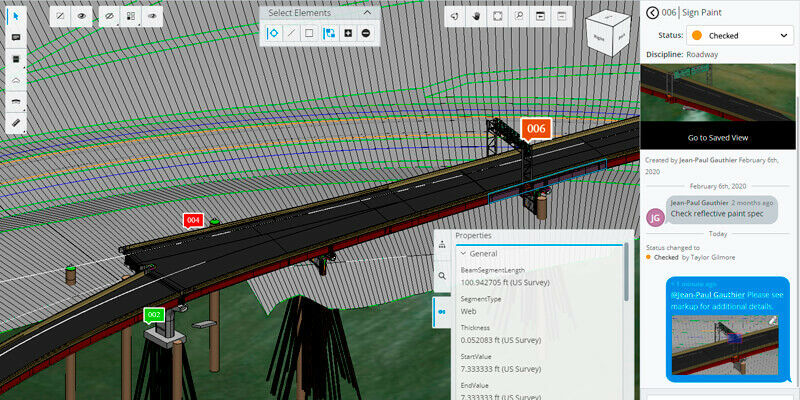Image resolution: width=800 pixels, height=400 pixels.
Task: Click the comment input field at bottom
Action: point(719,396)
